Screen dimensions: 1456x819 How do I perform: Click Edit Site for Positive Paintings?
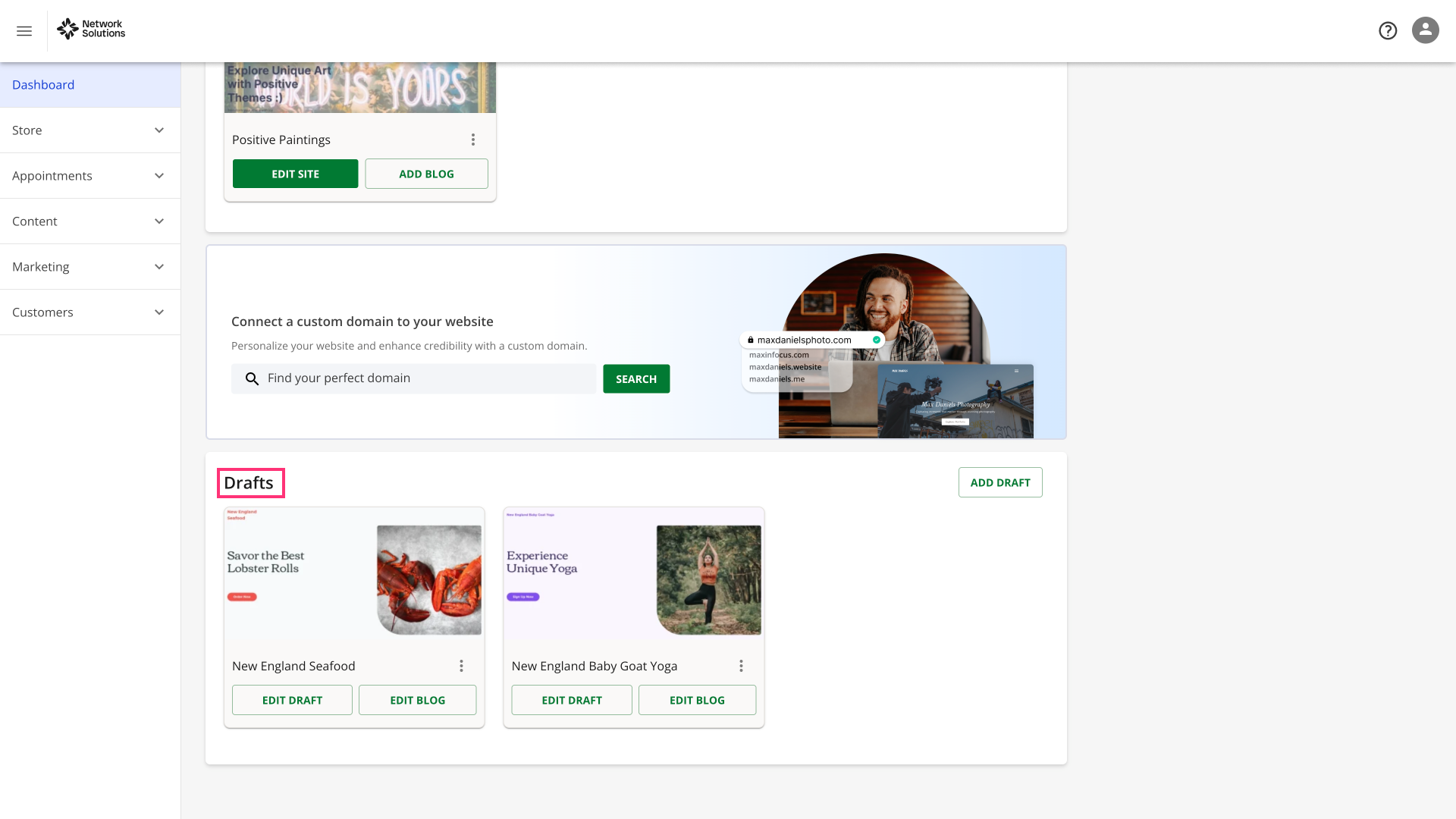coord(295,174)
